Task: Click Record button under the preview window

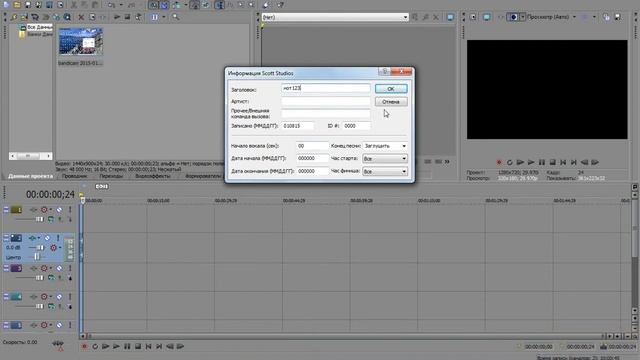Action: 499,162
